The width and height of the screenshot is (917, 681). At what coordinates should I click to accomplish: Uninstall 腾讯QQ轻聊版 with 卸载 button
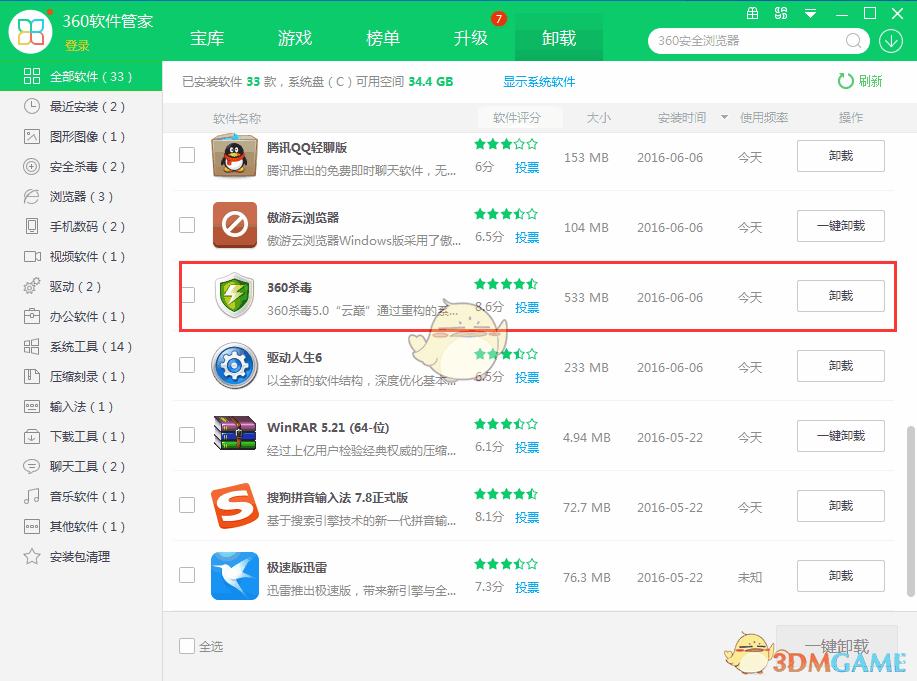pos(840,156)
